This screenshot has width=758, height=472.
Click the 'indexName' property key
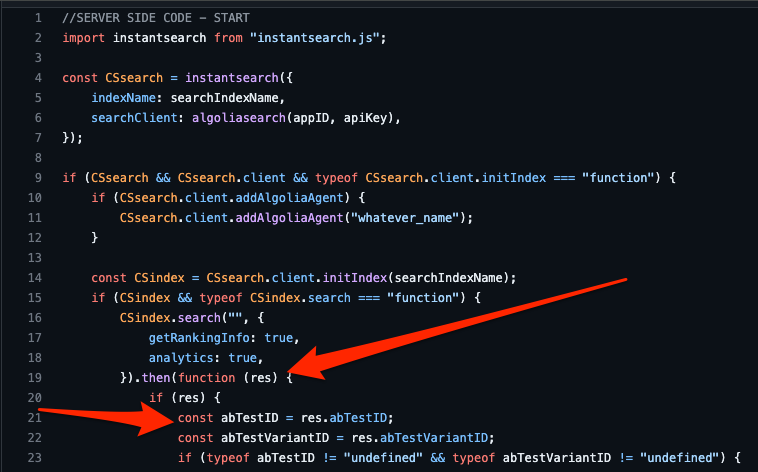123,98
